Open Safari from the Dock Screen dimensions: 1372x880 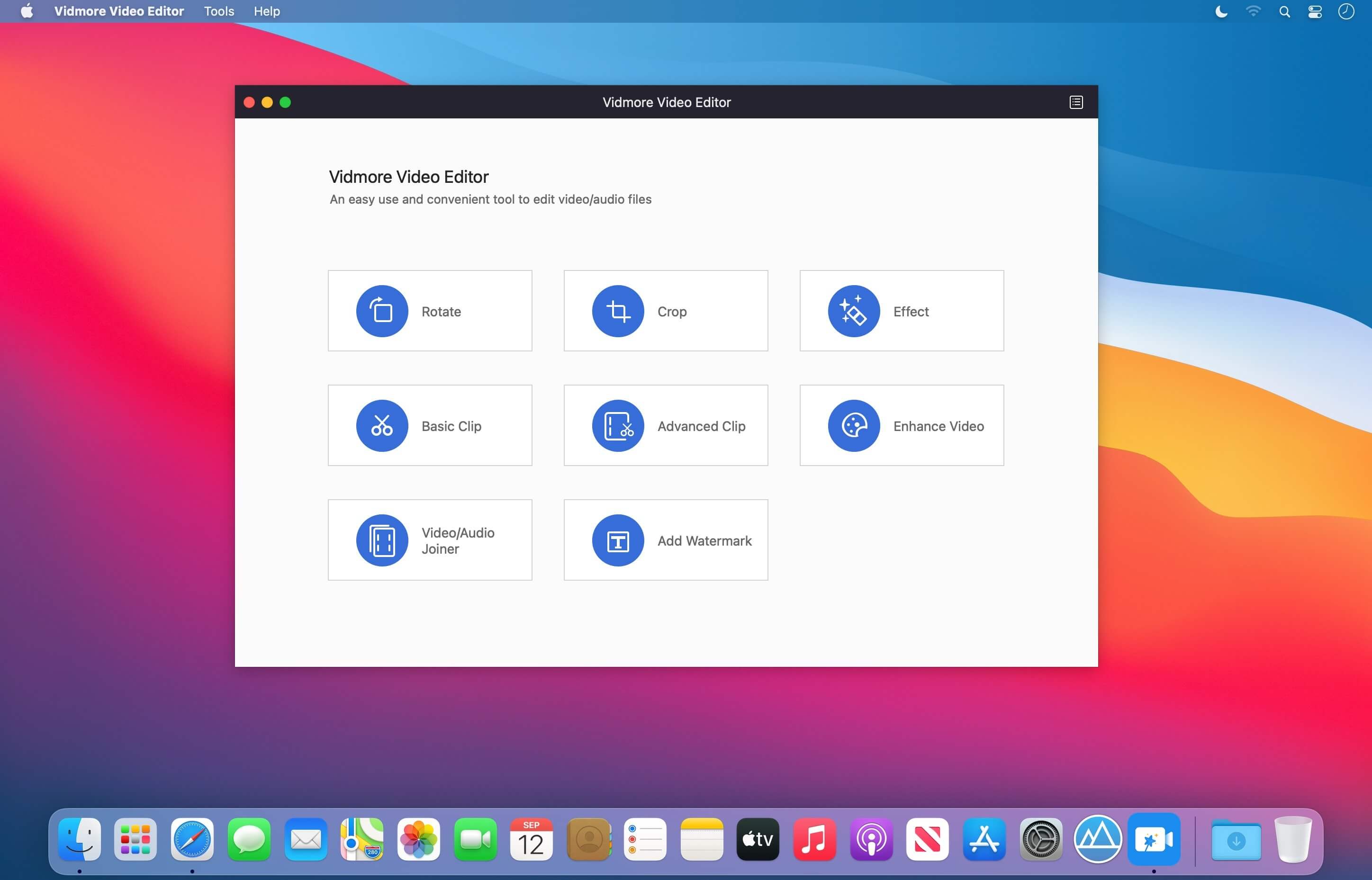(192, 839)
